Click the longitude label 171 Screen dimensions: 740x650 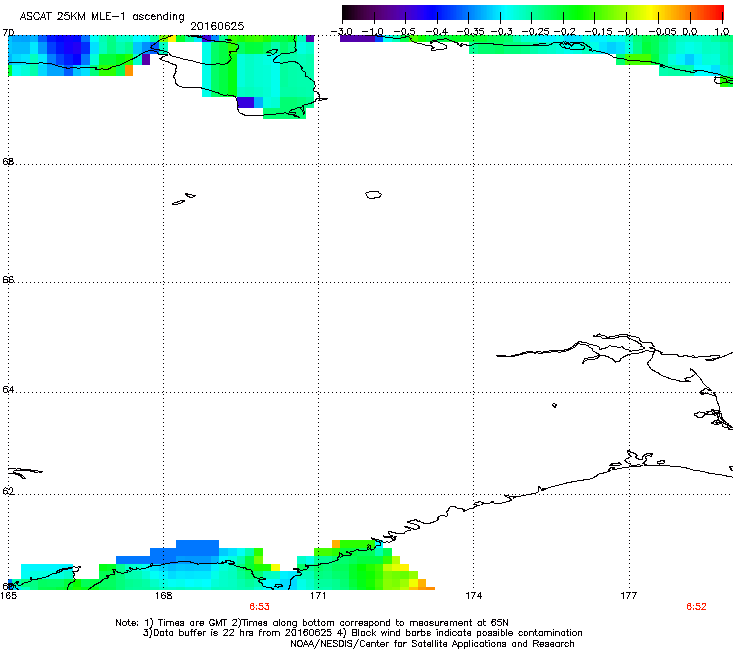point(318,596)
